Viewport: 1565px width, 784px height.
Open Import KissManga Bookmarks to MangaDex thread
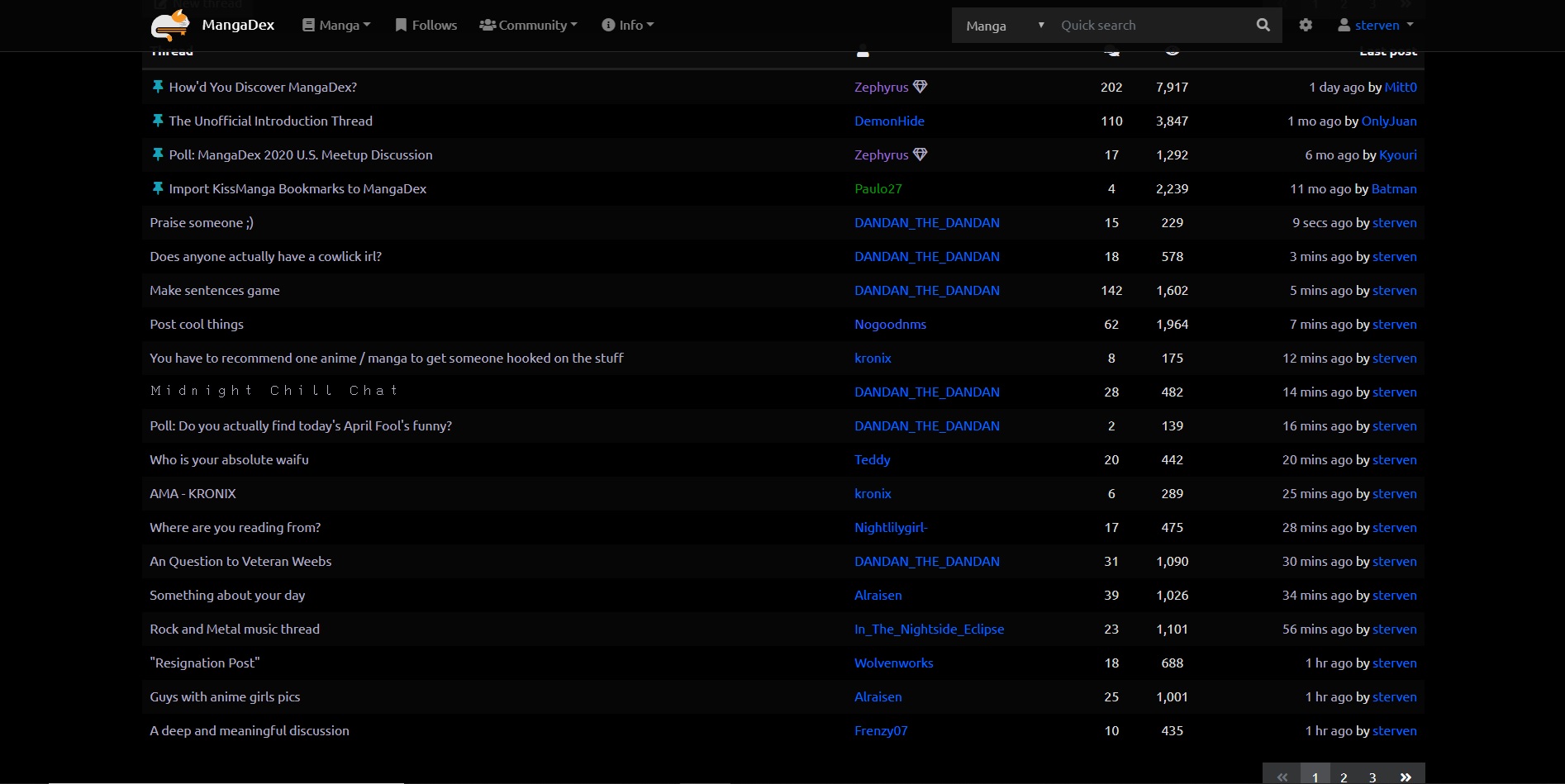click(x=297, y=188)
